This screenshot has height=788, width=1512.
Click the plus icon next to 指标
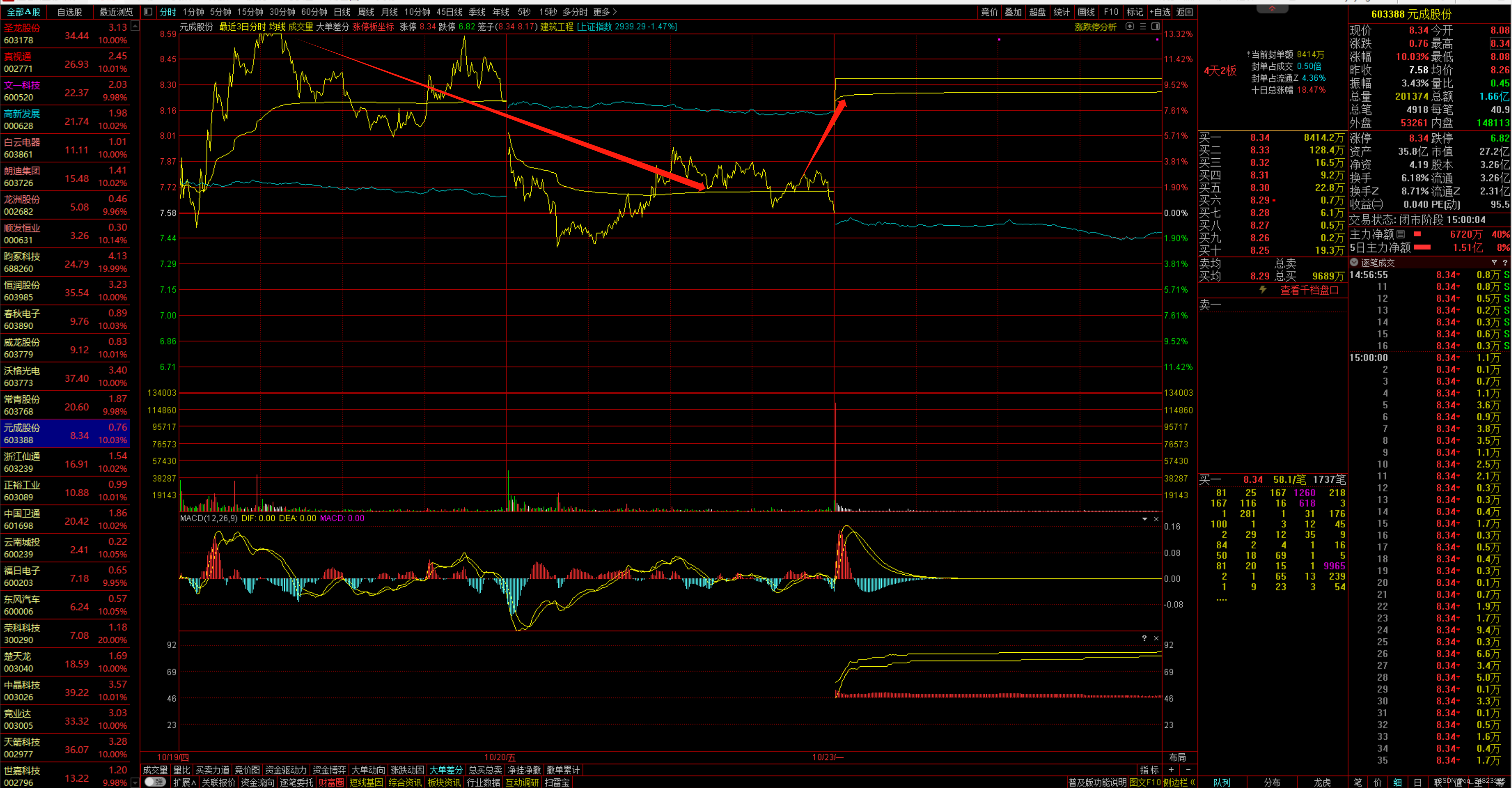[x=1171, y=770]
